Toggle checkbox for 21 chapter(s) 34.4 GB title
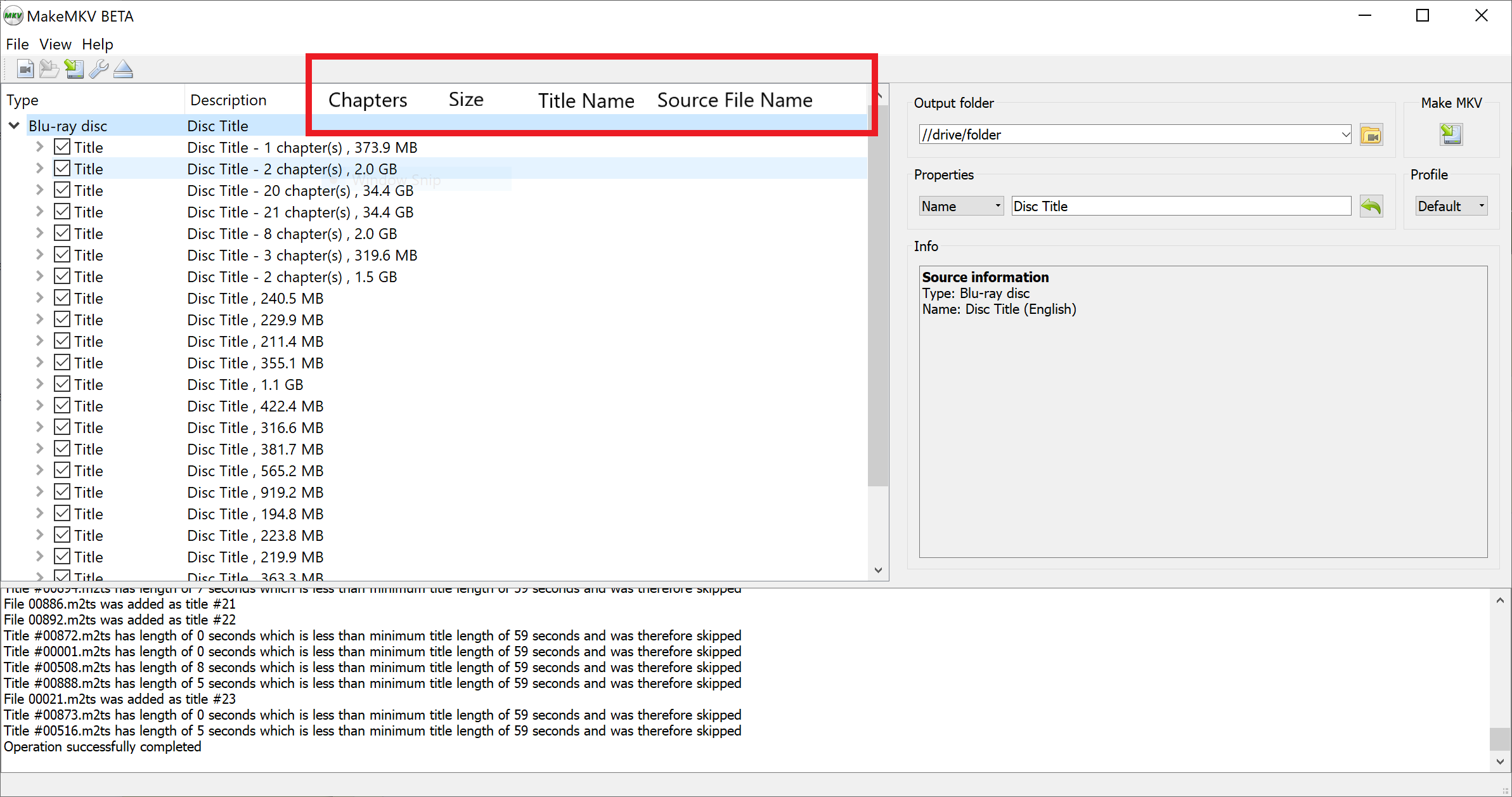1512x797 pixels. [x=62, y=212]
